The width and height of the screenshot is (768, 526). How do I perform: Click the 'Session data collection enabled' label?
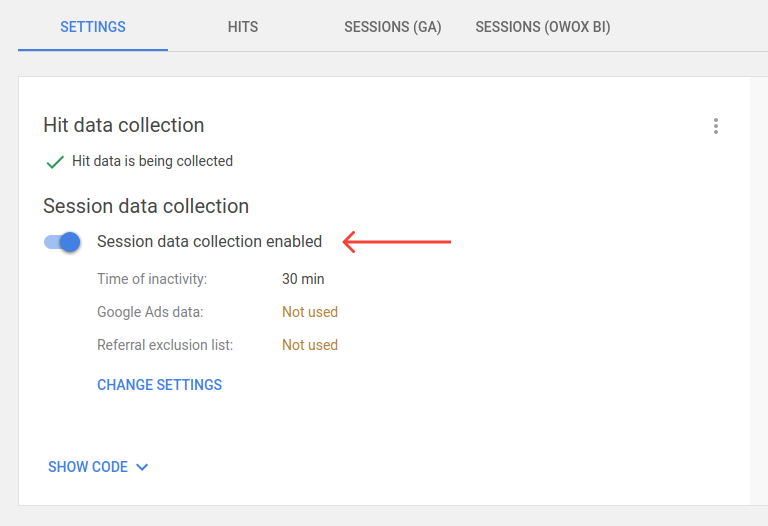[209, 241]
